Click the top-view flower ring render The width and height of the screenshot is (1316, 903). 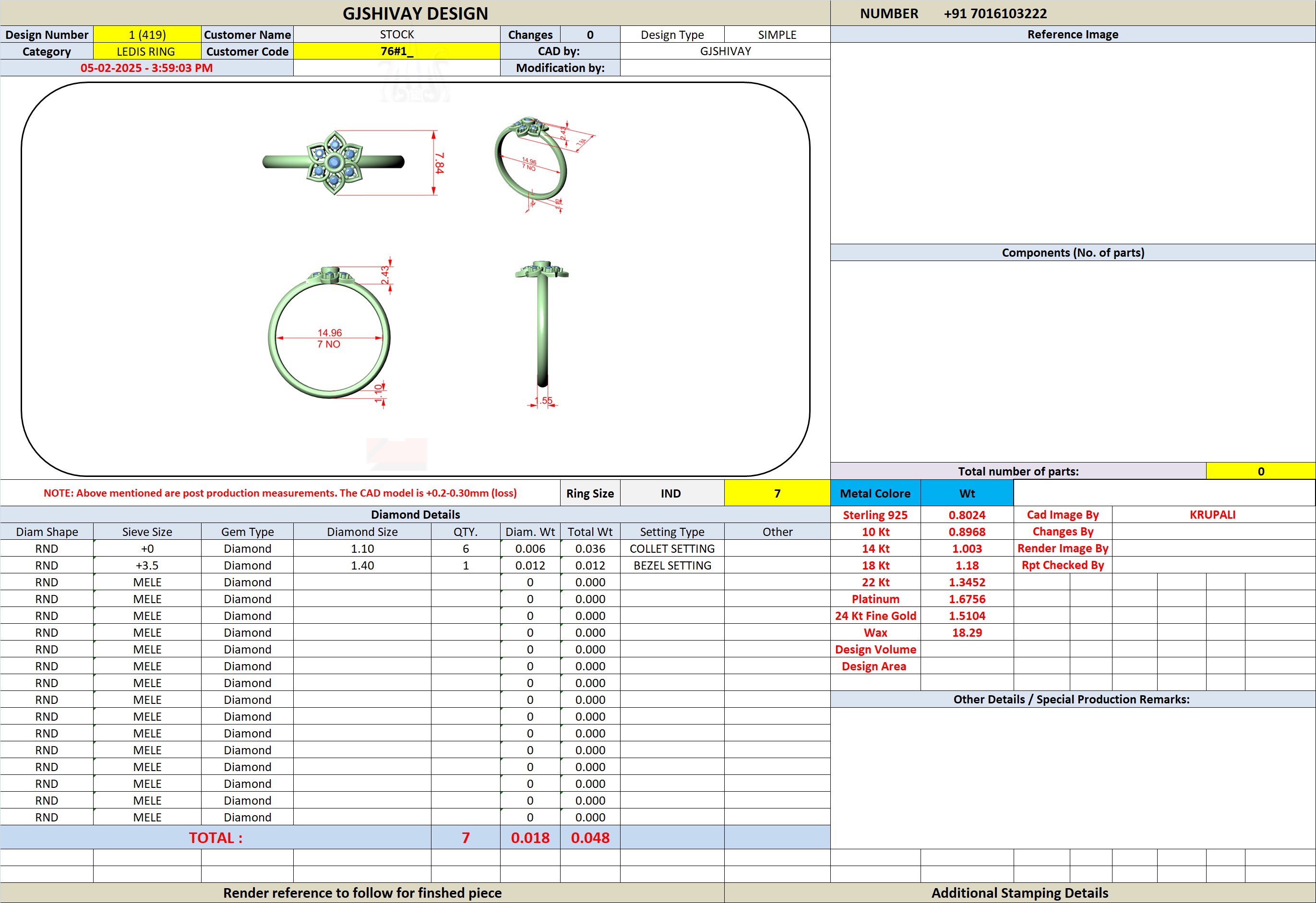pyautogui.click(x=334, y=163)
